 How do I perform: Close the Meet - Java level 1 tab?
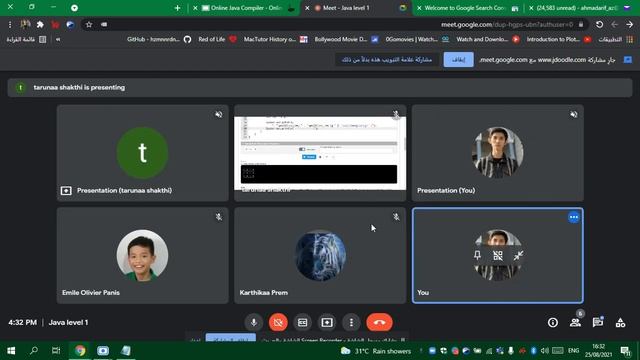click(307, 8)
